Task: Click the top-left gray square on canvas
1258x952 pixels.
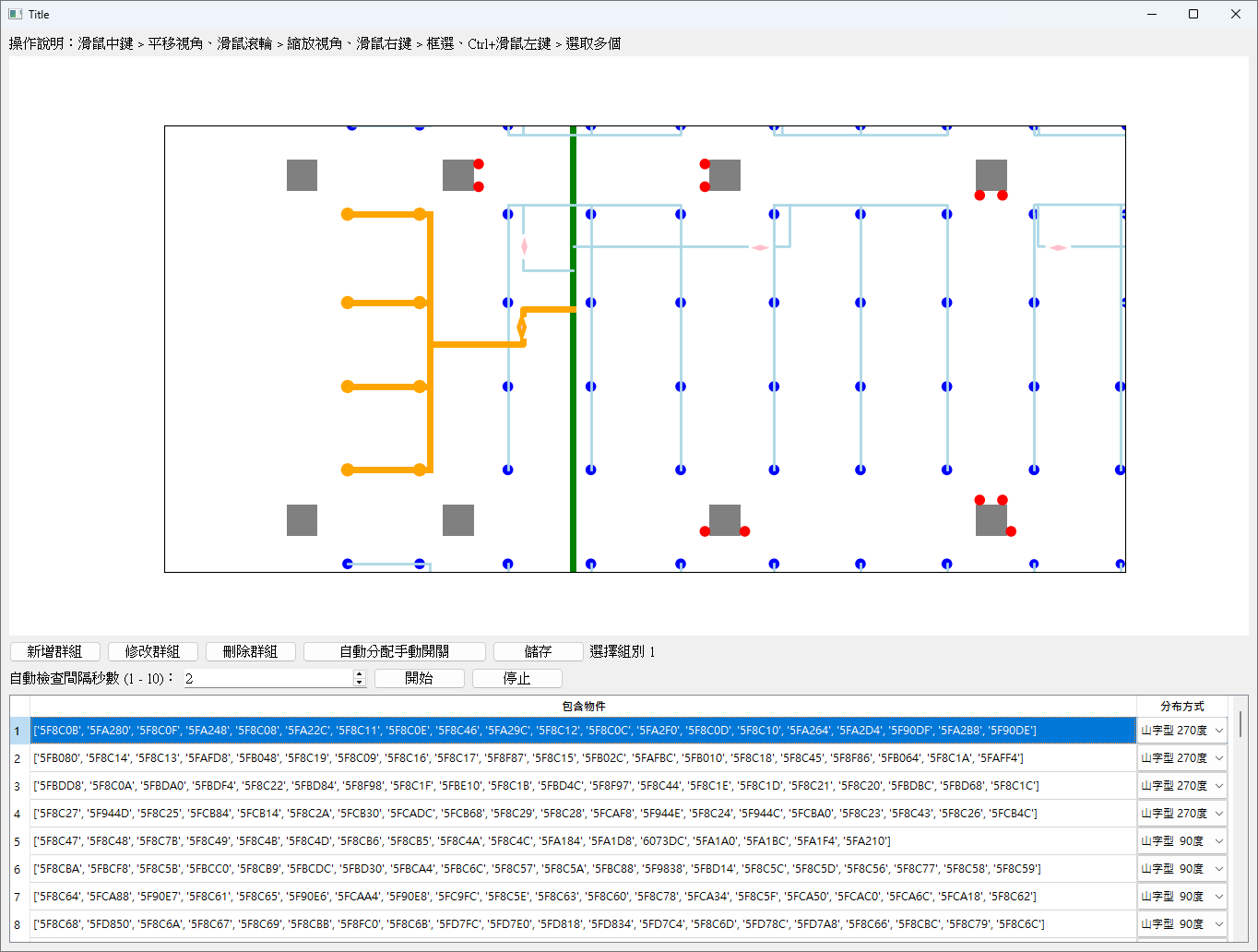Action: click(x=302, y=175)
